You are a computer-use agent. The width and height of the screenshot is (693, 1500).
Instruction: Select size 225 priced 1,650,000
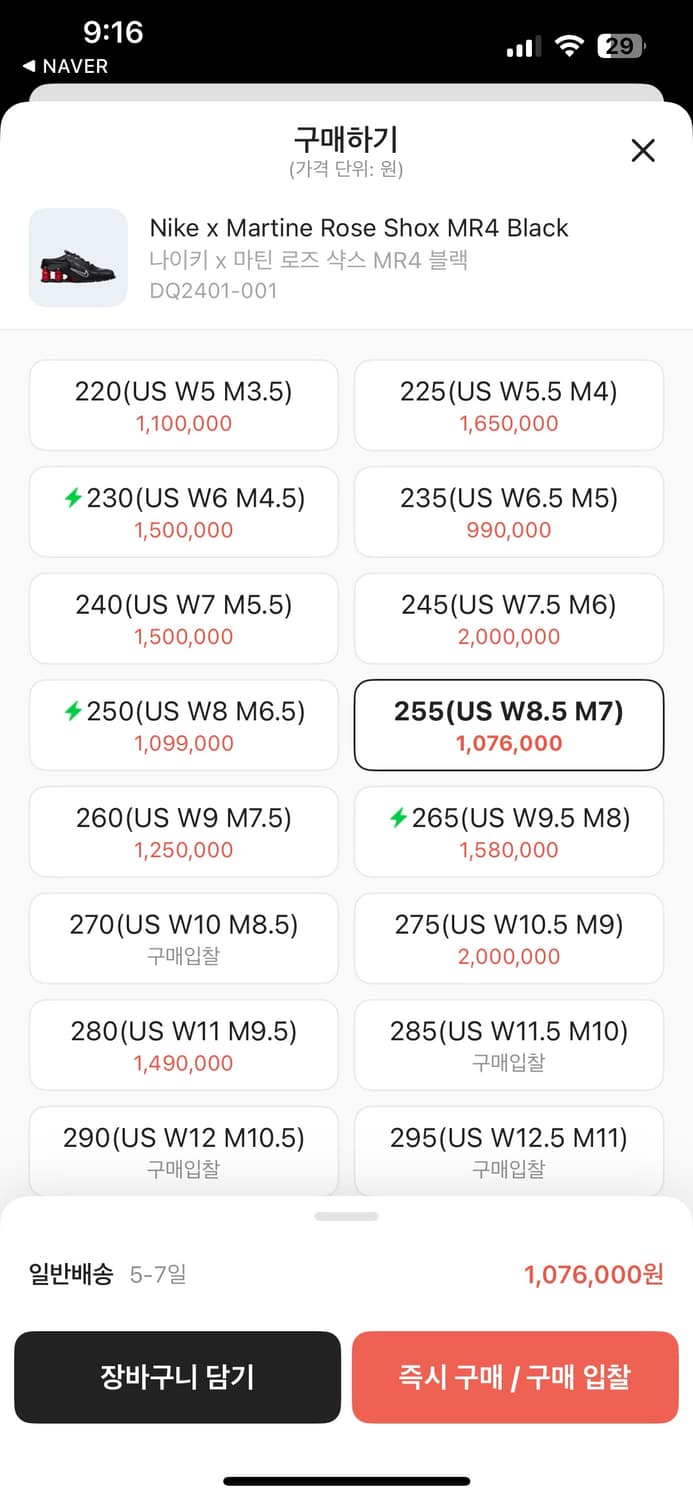click(x=508, y=405)
